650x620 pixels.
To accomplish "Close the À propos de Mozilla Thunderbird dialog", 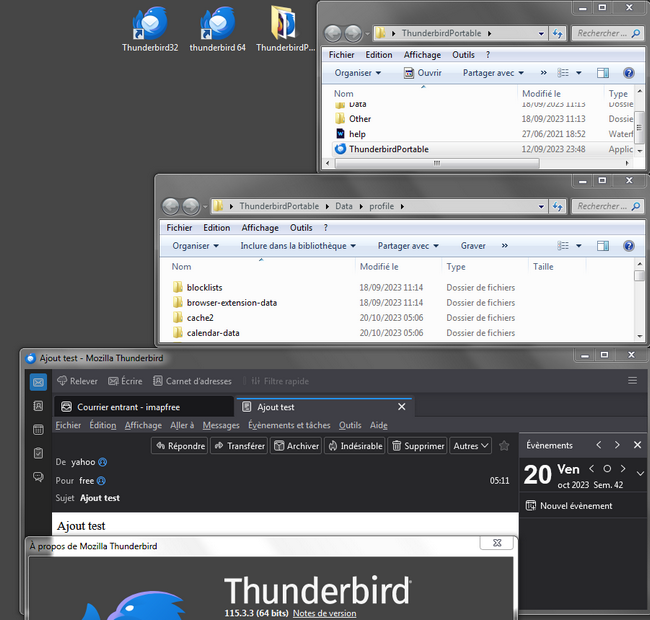I will point(497,543).
